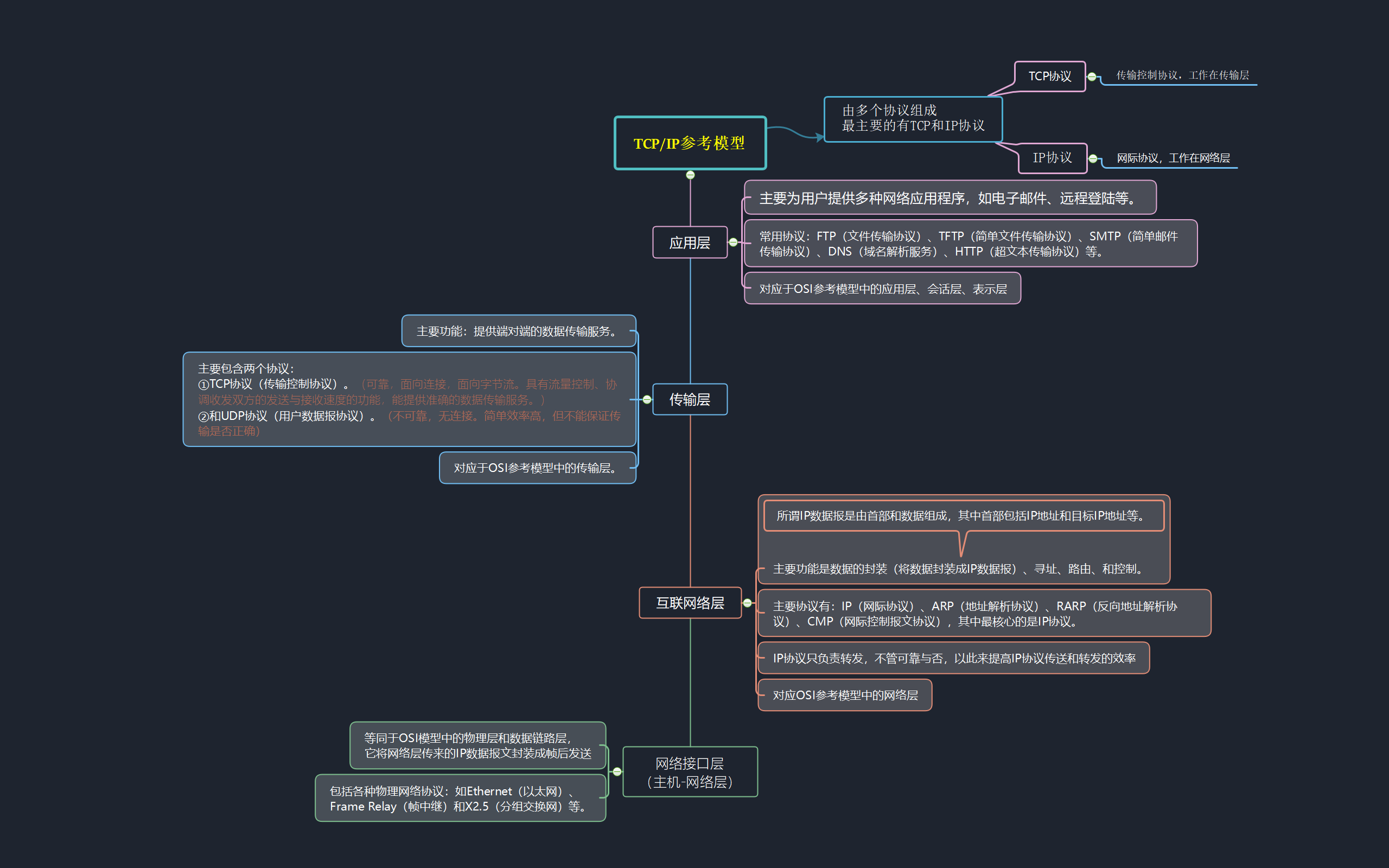Click the 网际协议，工作在网络层 label
The image size is (1389, 868).
1173,158
